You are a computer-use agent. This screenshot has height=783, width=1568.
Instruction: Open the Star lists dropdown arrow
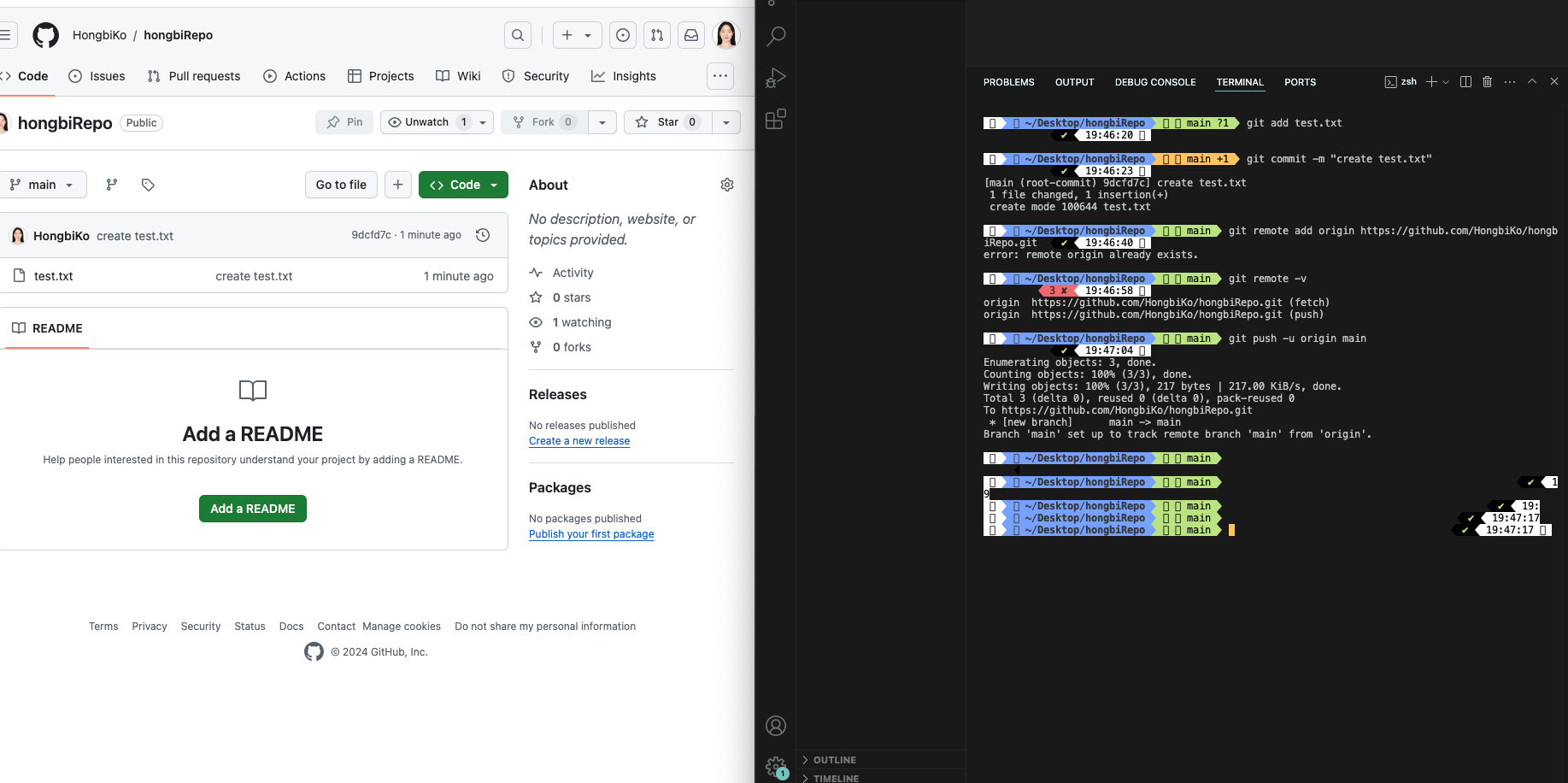(x=726, y=122)
